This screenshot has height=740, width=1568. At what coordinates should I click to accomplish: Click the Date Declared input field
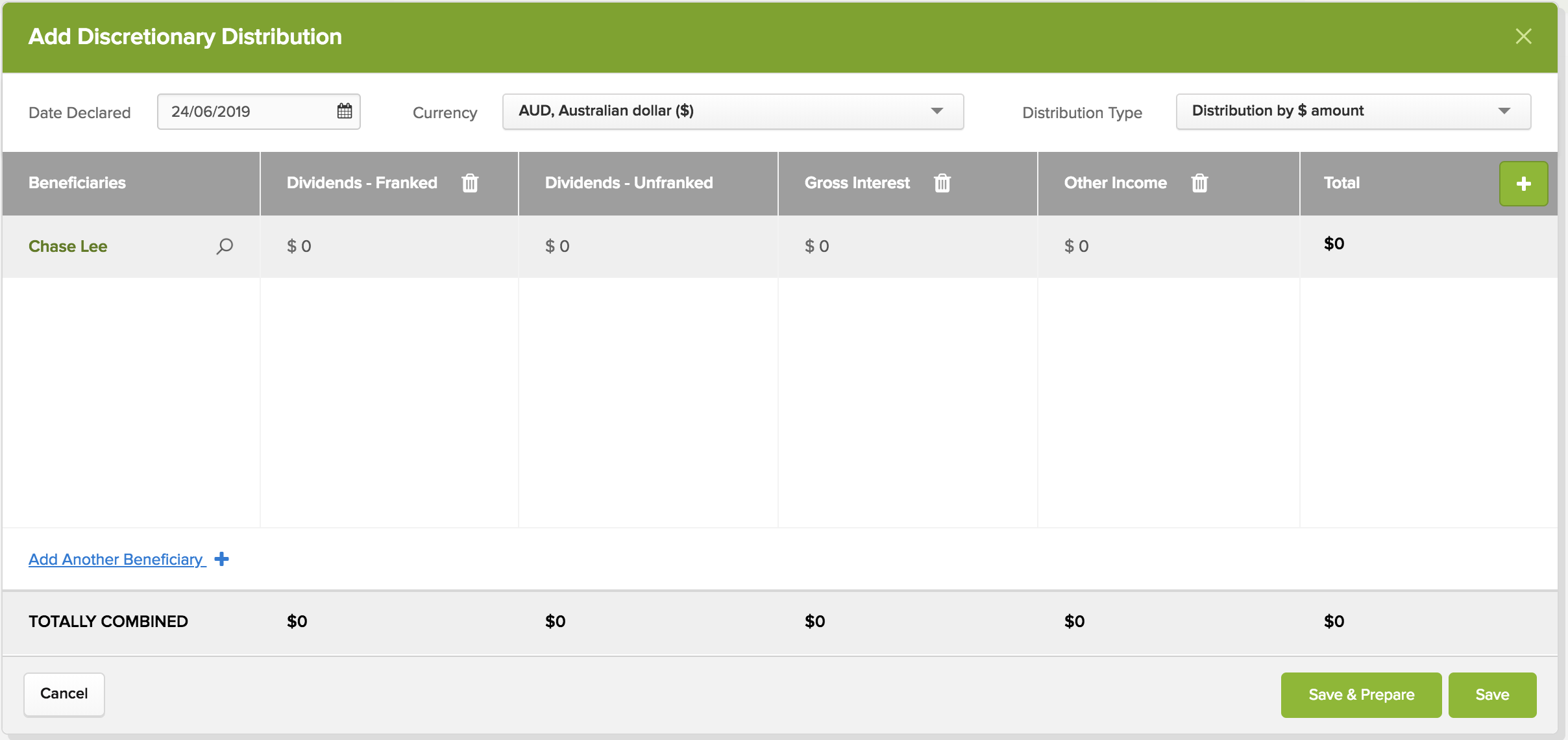click(247, 111)
